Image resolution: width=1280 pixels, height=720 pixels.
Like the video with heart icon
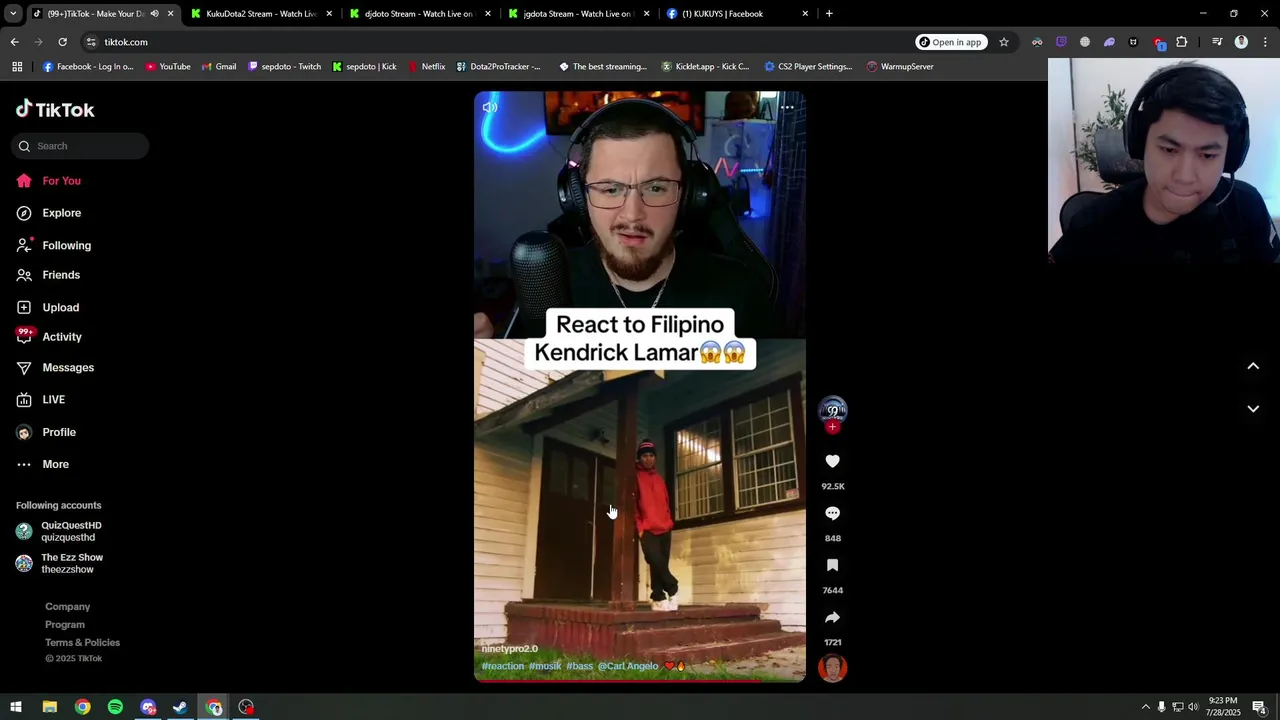(x=832, y=461)
